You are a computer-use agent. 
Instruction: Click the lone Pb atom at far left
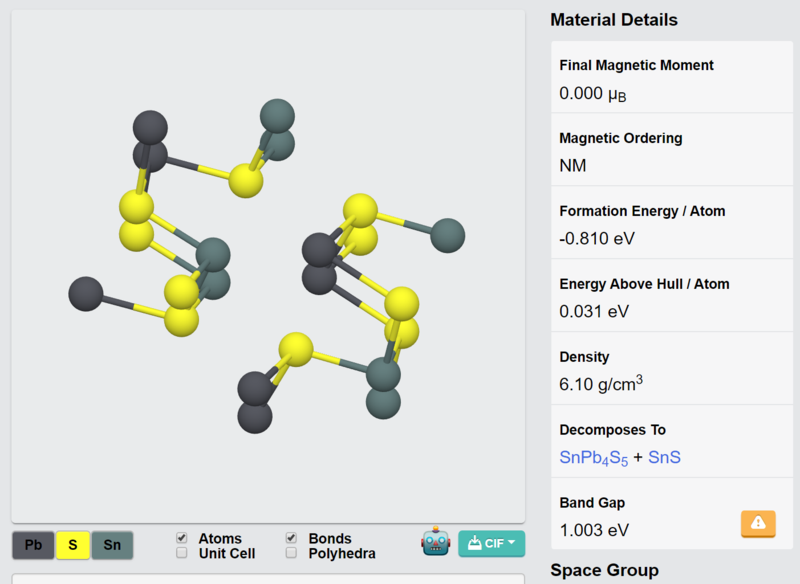coord(86,294)
